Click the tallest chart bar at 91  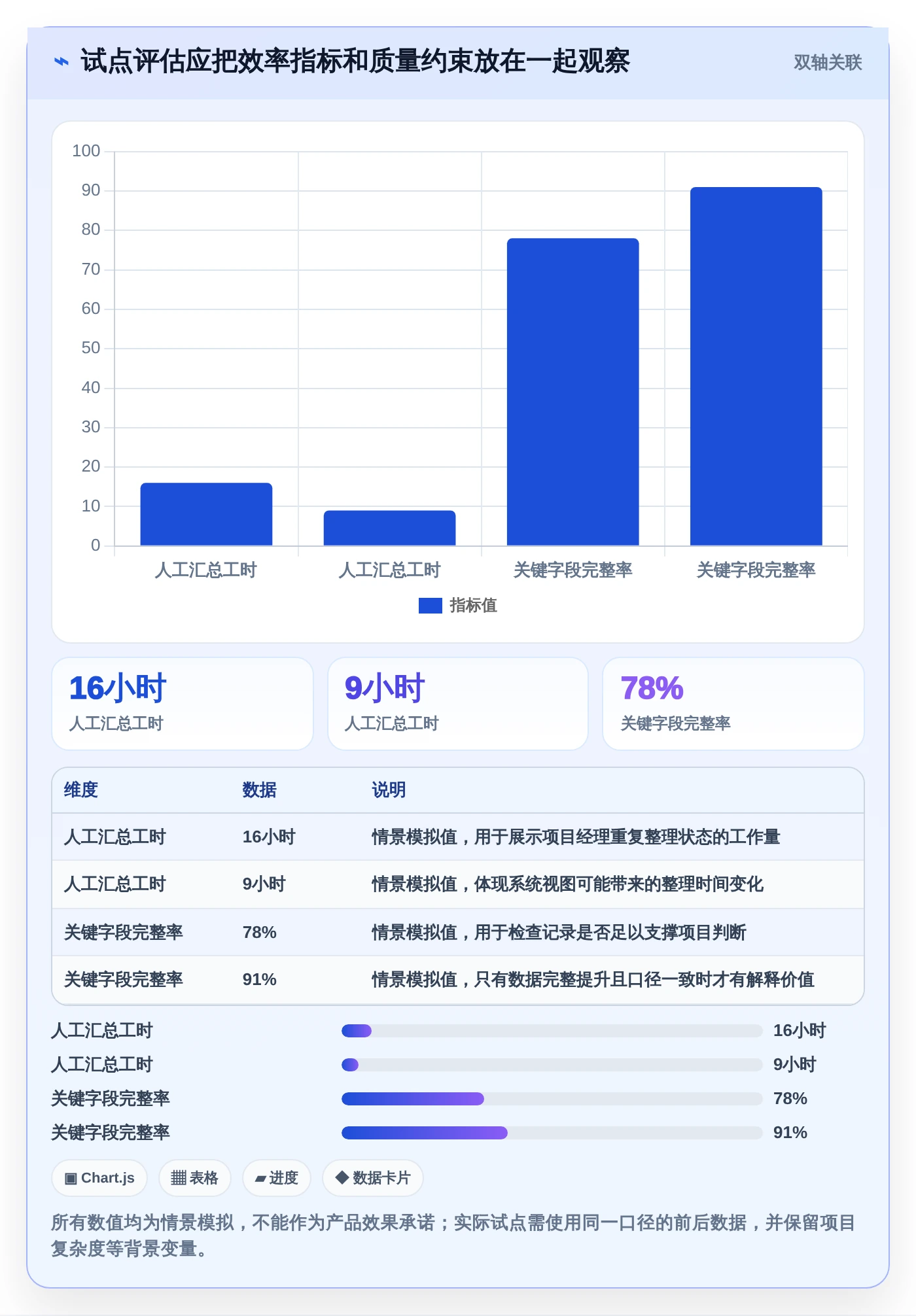[x=756, y=366]
